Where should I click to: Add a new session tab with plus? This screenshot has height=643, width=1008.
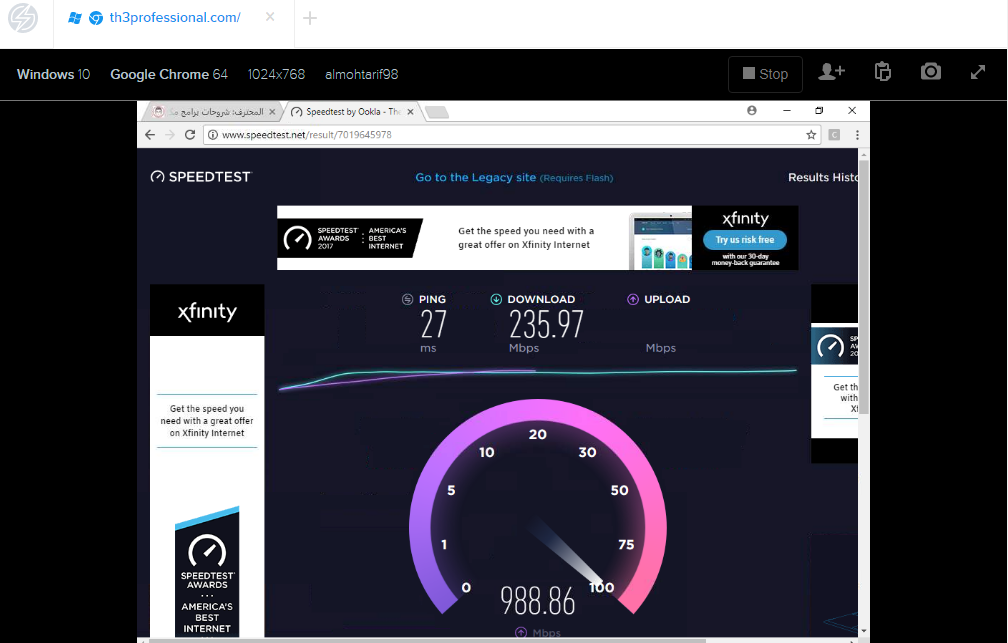(x=310, y=18)
